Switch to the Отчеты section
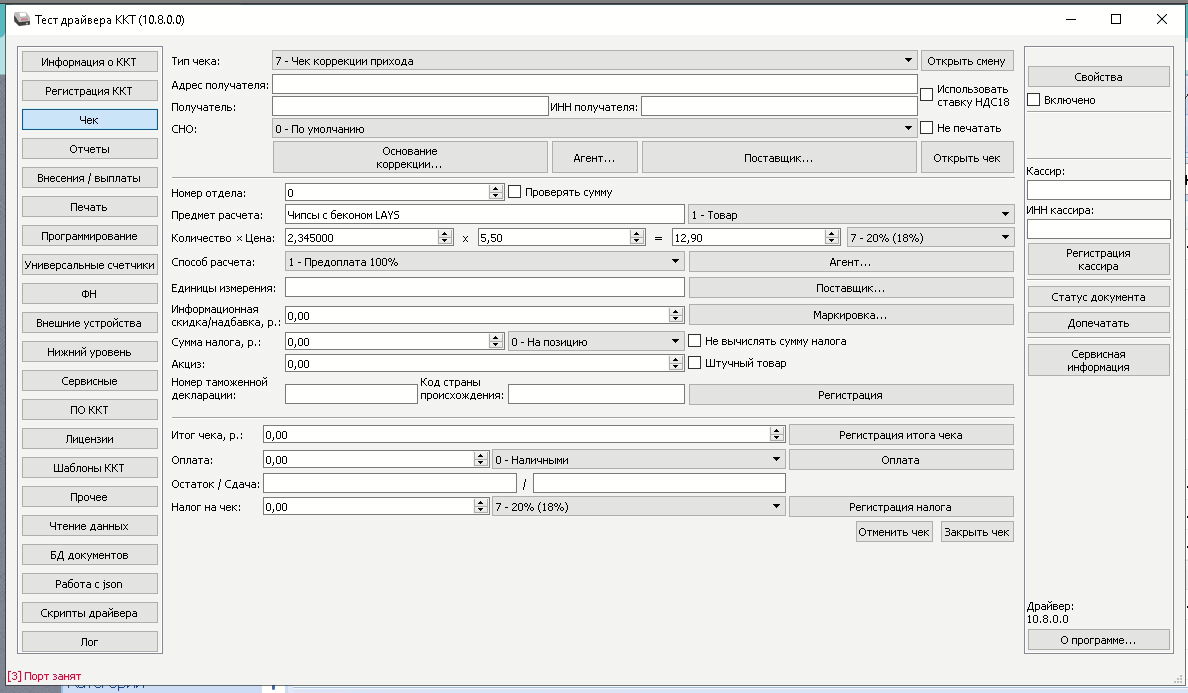 (x=89, y=149)
